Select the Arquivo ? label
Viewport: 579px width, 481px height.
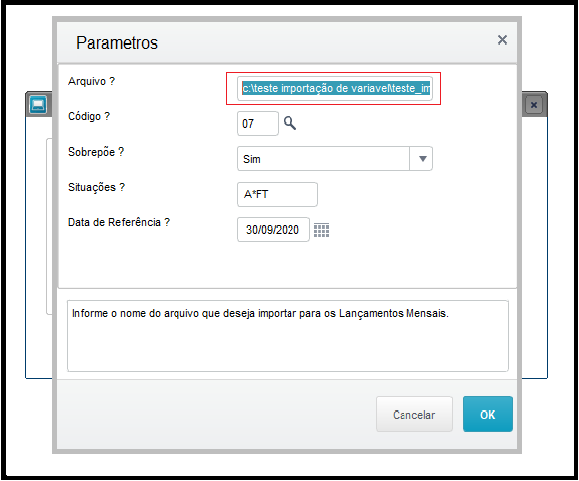click(x=91, y=81)
